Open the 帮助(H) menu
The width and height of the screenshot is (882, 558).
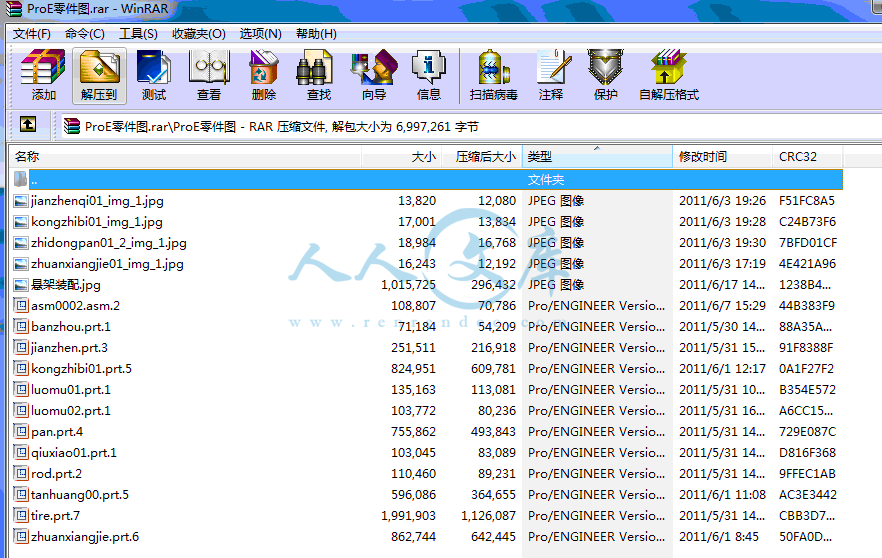(x=316, y=34)
